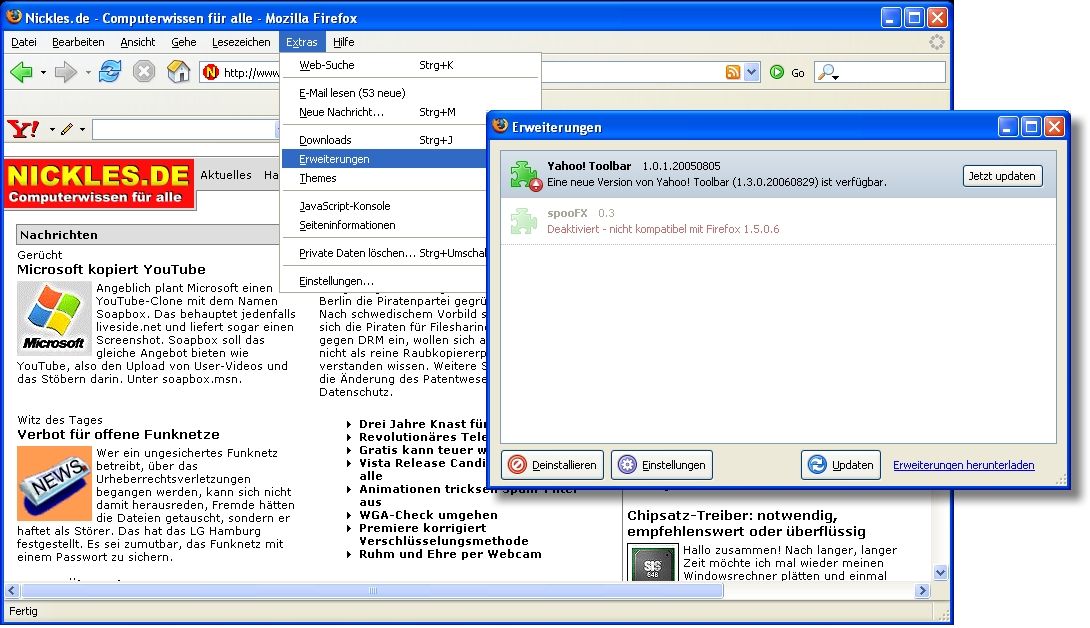This screenshot has height=628, width=1090.
Task: Click the Go label button
Action: (x=797, y=72)
